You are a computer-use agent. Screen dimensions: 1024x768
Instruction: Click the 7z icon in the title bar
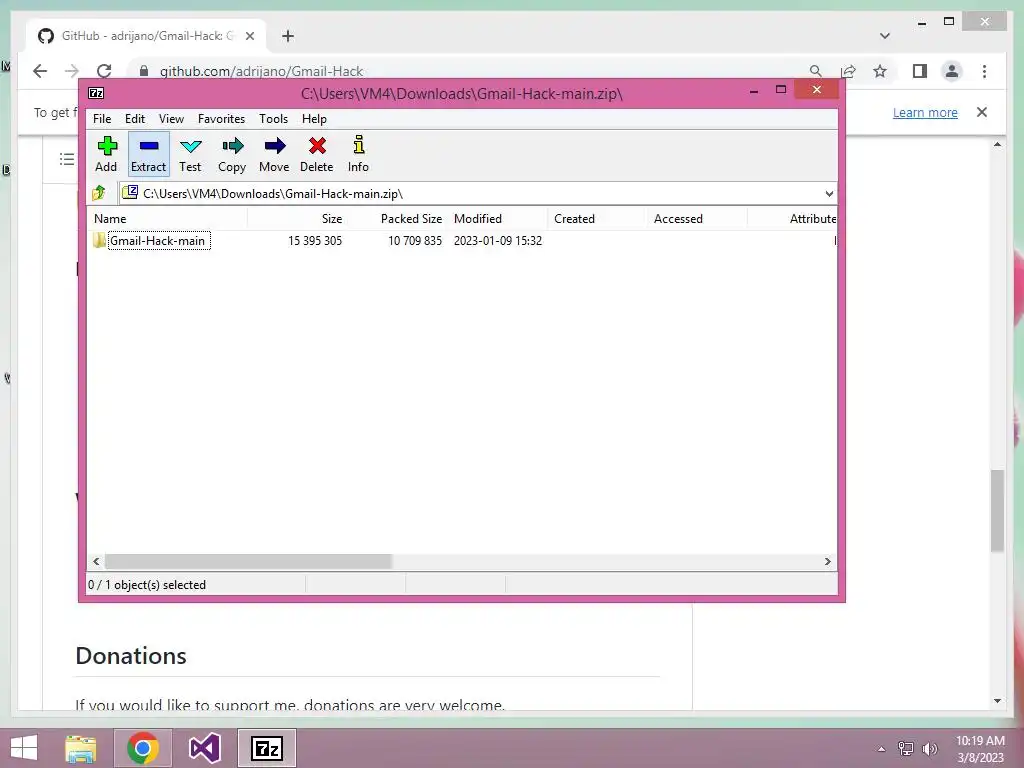(x=96, y=93)
